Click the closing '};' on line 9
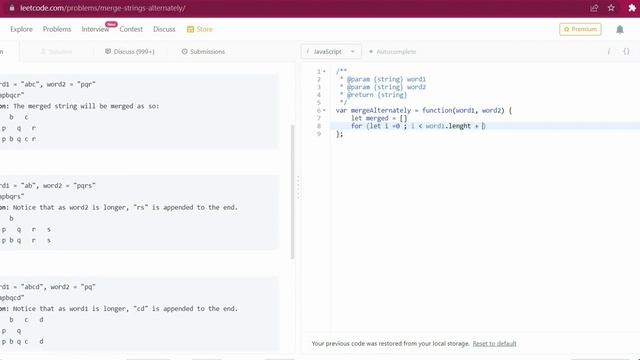The image size is (640, 360). click(x=340, y=134)
